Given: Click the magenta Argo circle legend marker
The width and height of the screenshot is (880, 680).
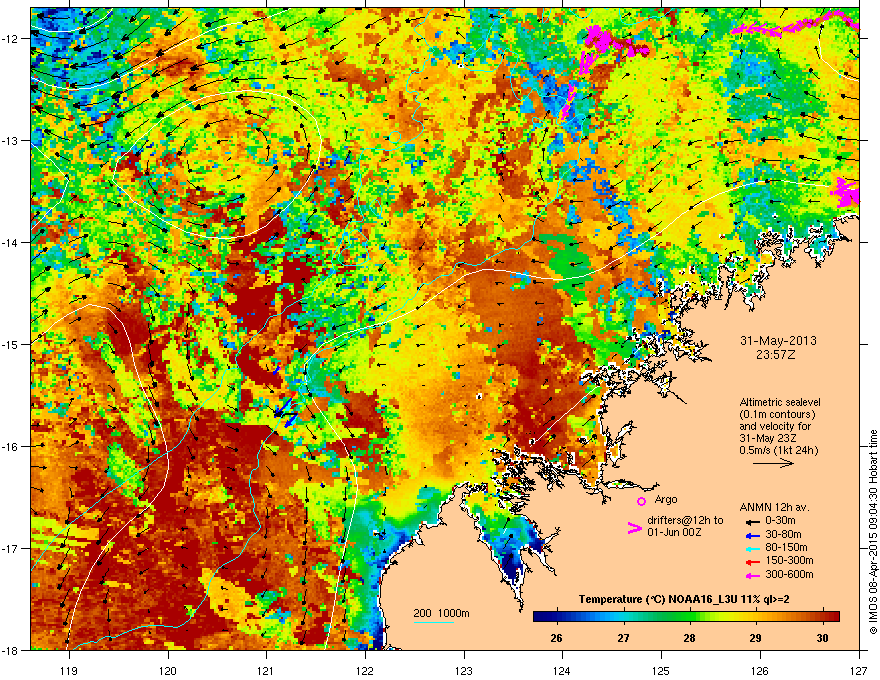Looking at the screenshot, I should tap(641, 501).
